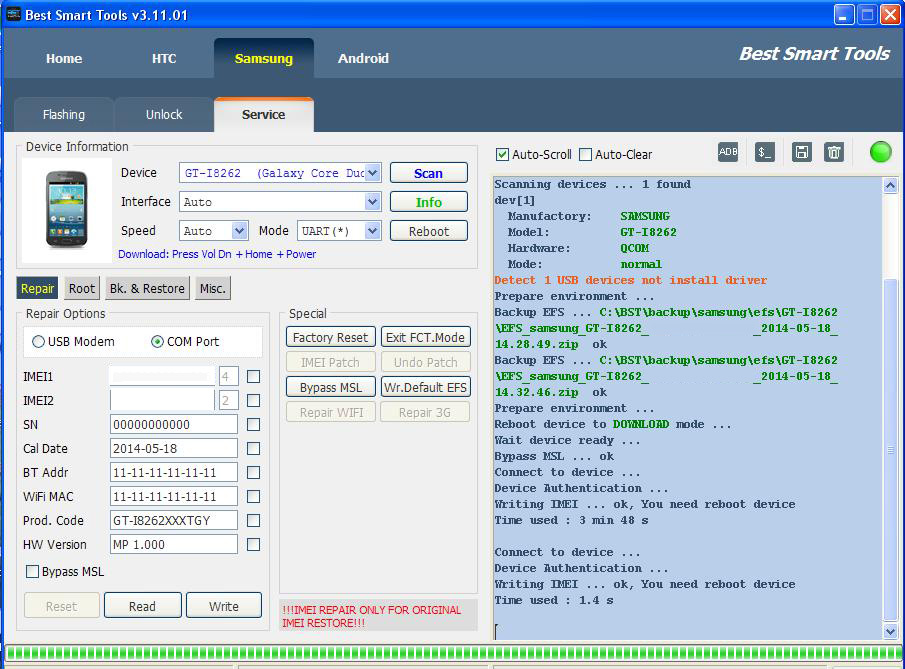Image resolution: width=905 pixels, height=669 pixels.
Task: Click the Exit FCT.Mode button
Action: [425, 337]
